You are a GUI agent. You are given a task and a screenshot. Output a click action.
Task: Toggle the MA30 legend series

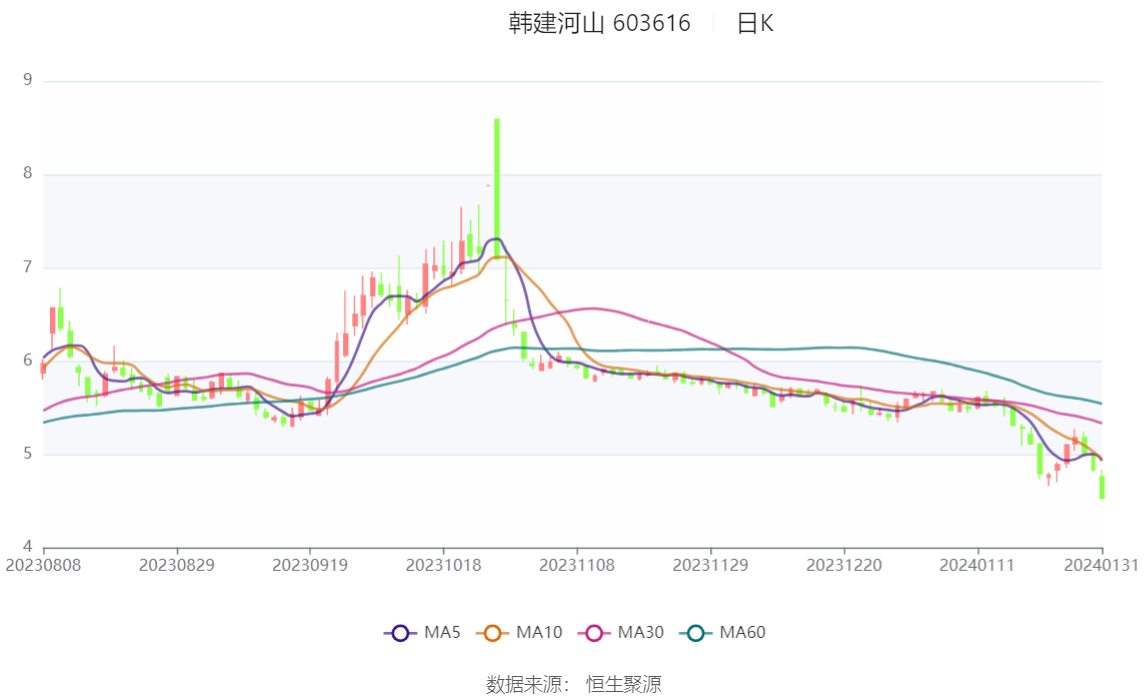(x=621, y=632)
